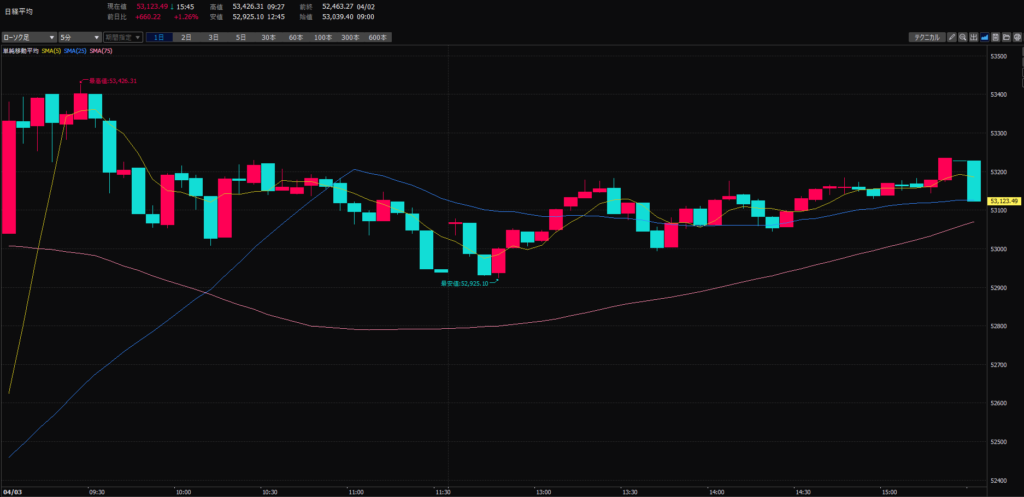Viewport: 1024px width, 497px height.
Task: Click the color palette icon
Action: (x=1018, y=37)
